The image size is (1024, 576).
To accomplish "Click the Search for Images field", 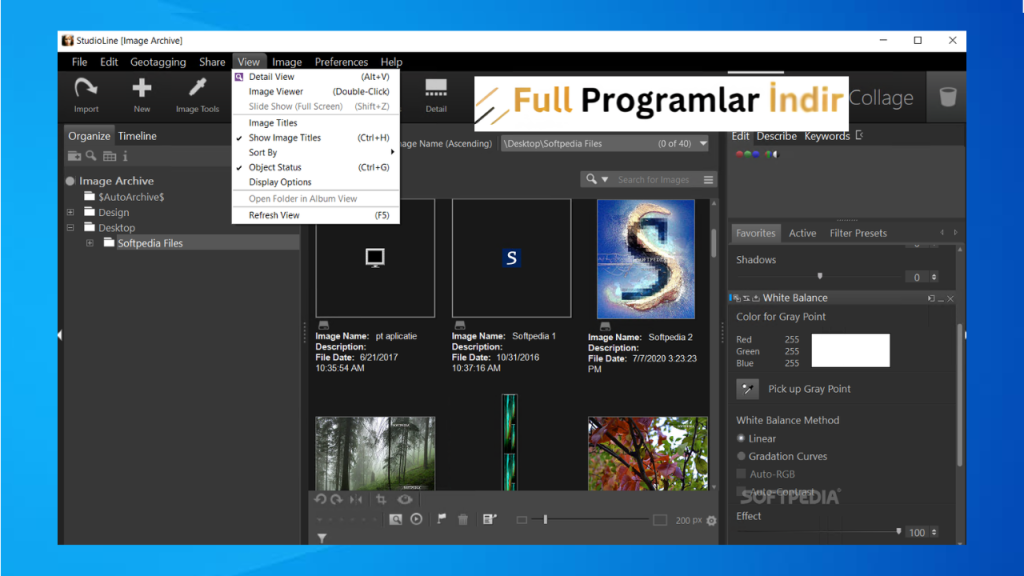I will [653, 180].
